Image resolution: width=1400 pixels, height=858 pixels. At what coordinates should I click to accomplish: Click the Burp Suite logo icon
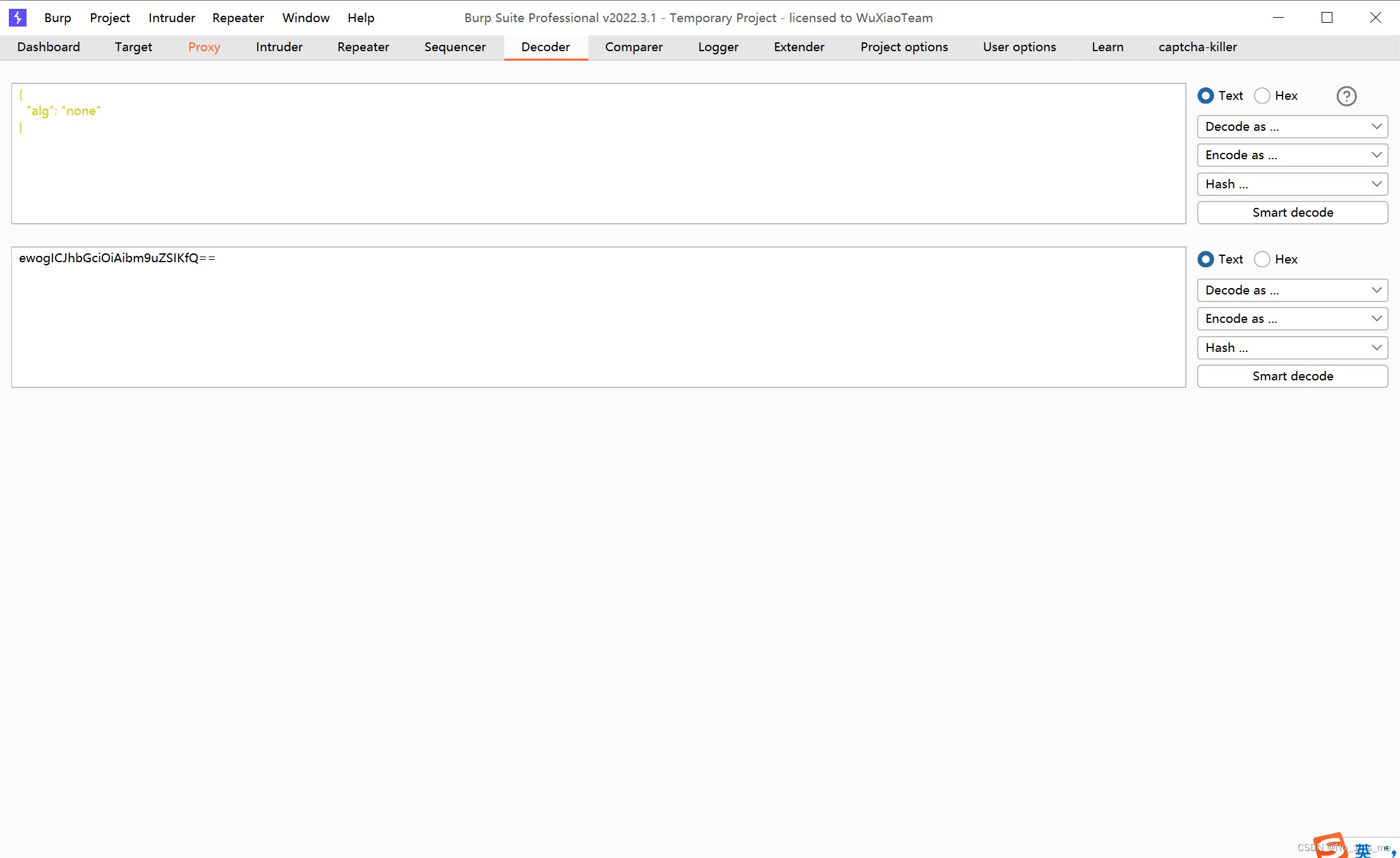click(18, 18)
